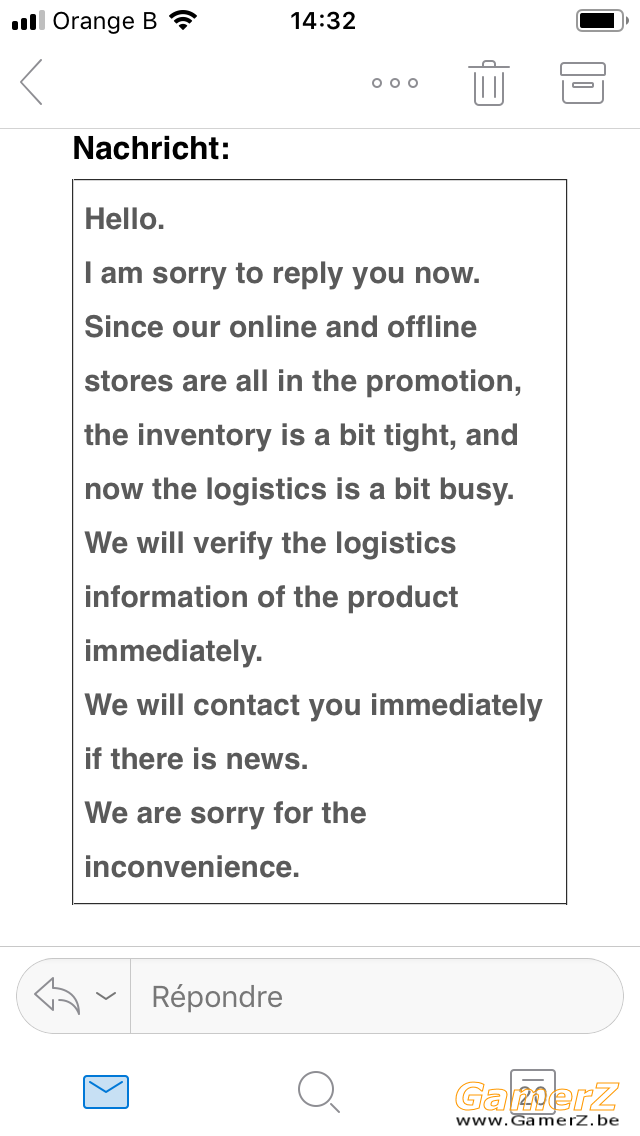Open the Calendar tab at bottom
640x1136 pixels.
tap(533, 1092)
